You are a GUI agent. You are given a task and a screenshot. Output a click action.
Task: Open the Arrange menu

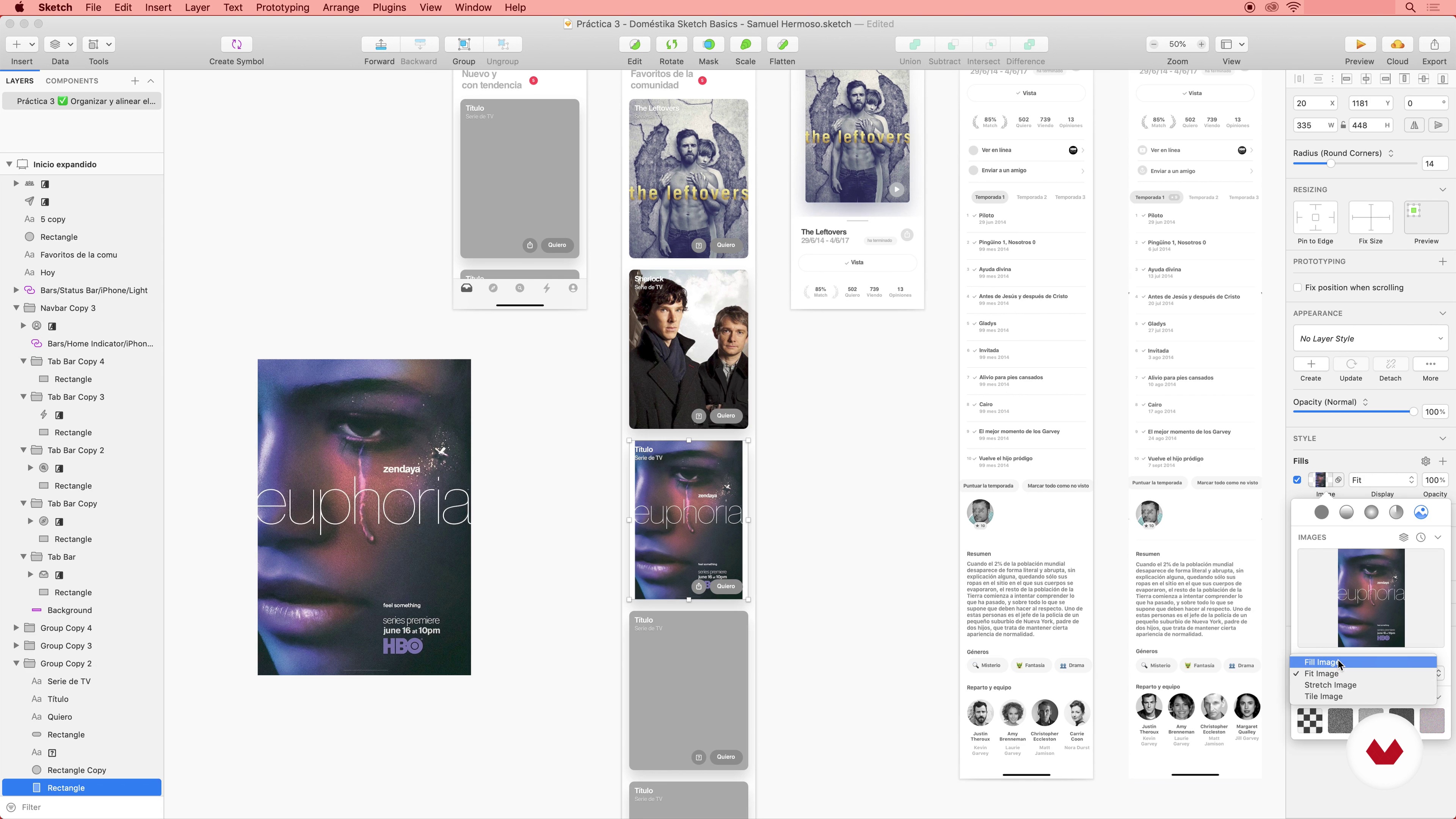(341, 7)
